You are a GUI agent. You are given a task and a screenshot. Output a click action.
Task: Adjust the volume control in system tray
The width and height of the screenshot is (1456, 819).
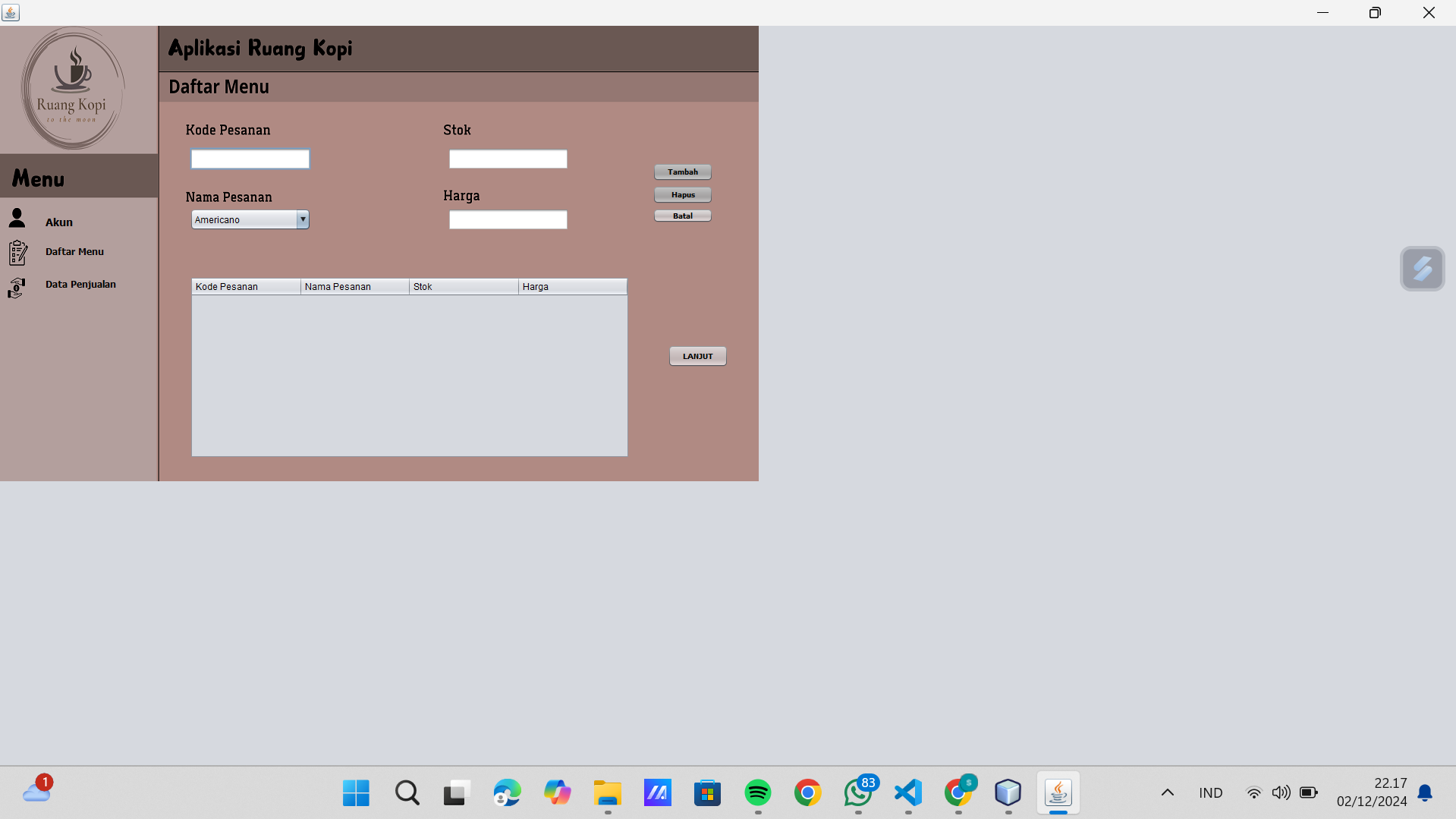[x=1281, y=792]
